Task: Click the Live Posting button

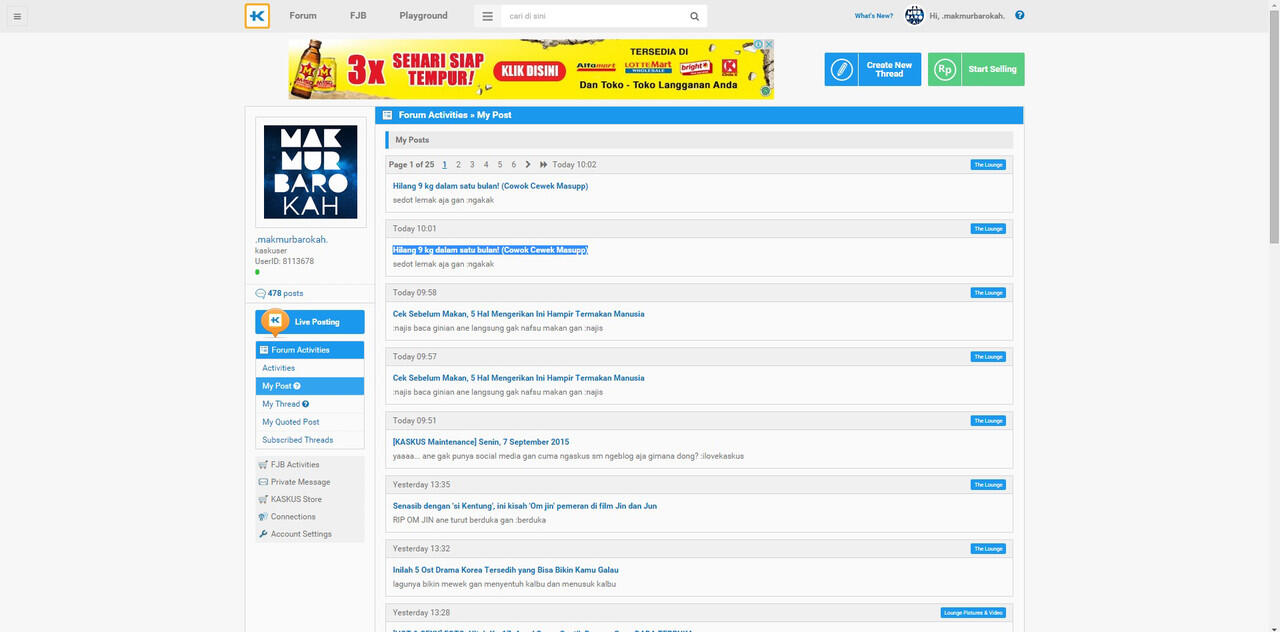Action: pyautogui.click(x=310, y=322)
